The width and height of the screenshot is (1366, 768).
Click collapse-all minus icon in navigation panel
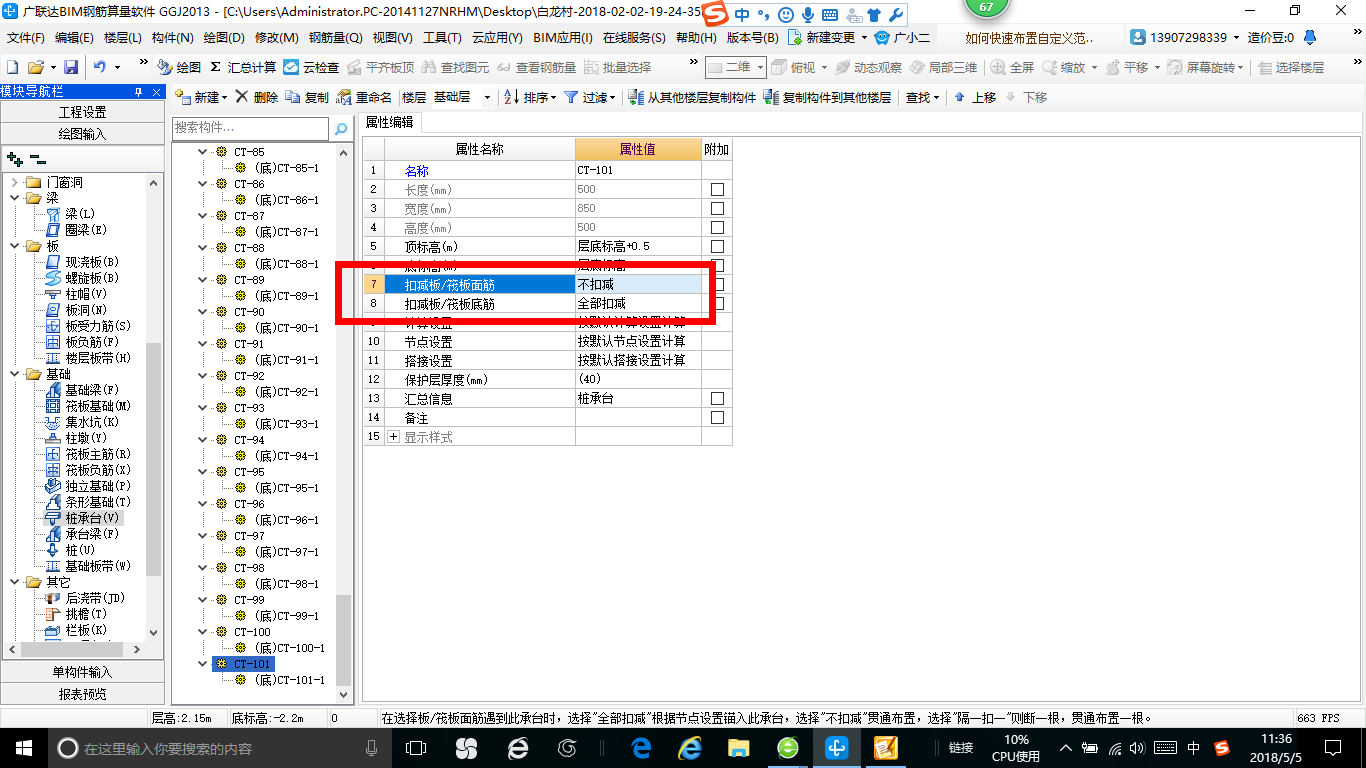(38, 159)
